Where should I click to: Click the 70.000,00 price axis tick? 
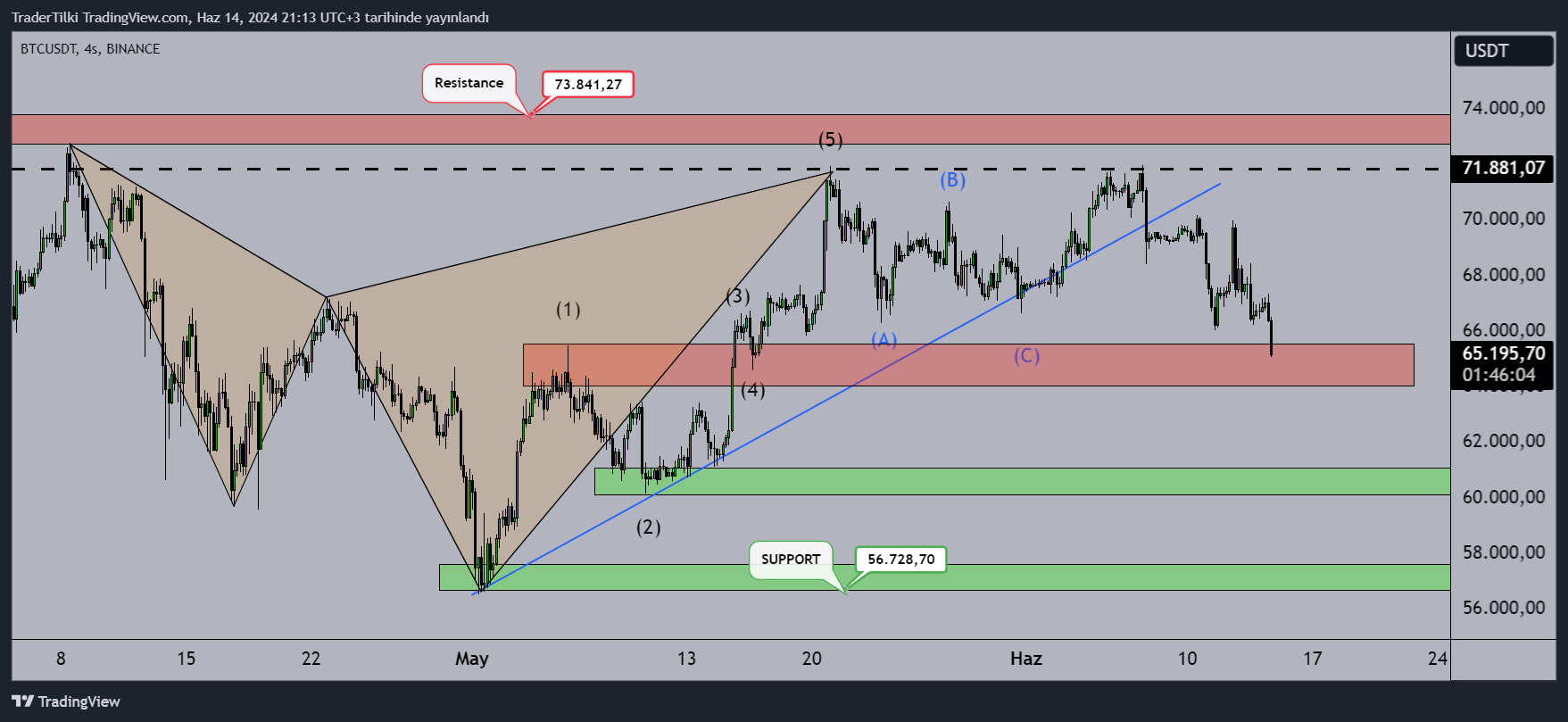click(x=1504, y=219)
